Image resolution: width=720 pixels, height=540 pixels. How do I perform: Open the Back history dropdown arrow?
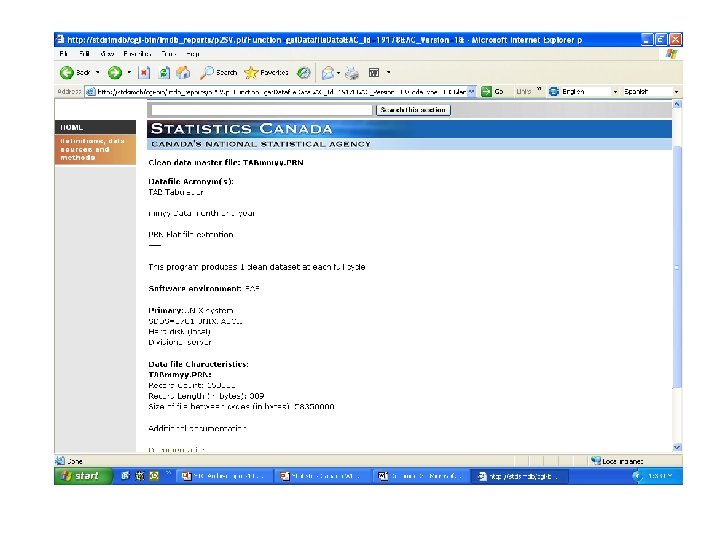(x=97, y=73)
